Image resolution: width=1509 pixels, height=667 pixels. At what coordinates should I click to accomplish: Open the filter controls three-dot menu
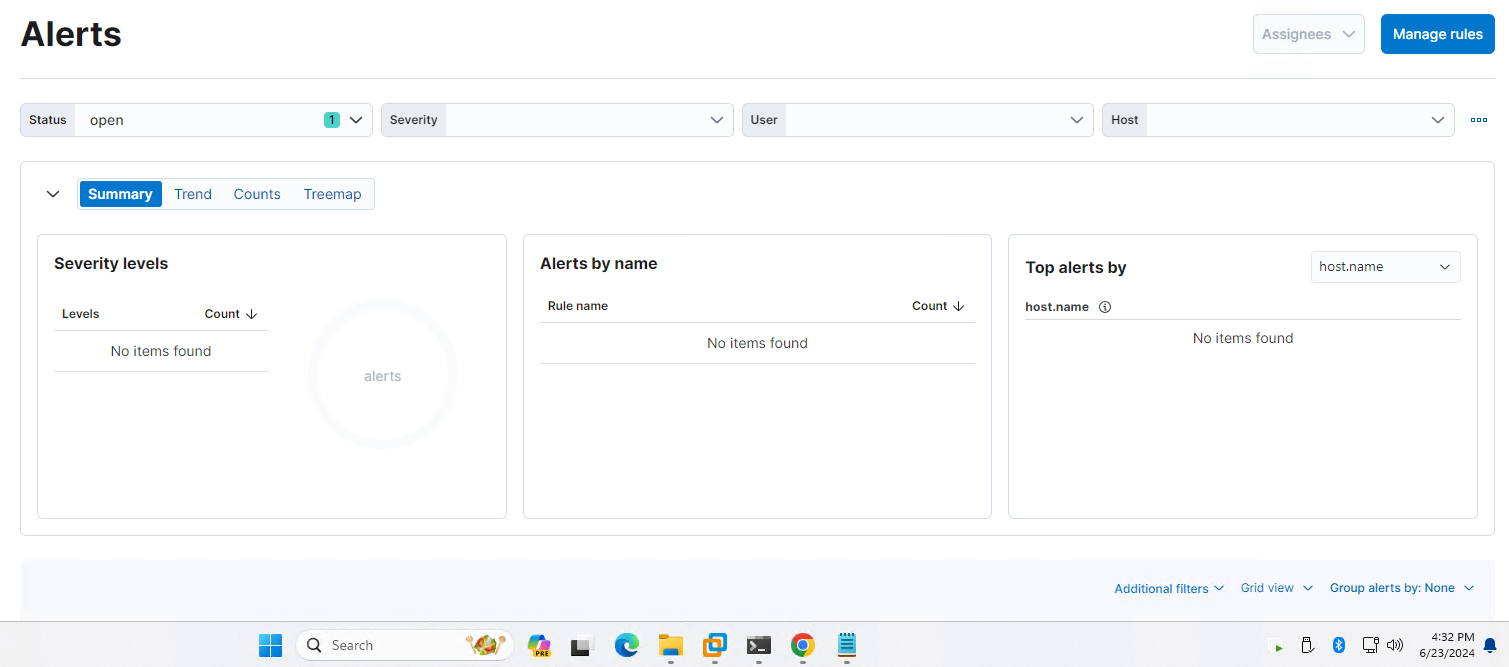tap(1479, 120)
